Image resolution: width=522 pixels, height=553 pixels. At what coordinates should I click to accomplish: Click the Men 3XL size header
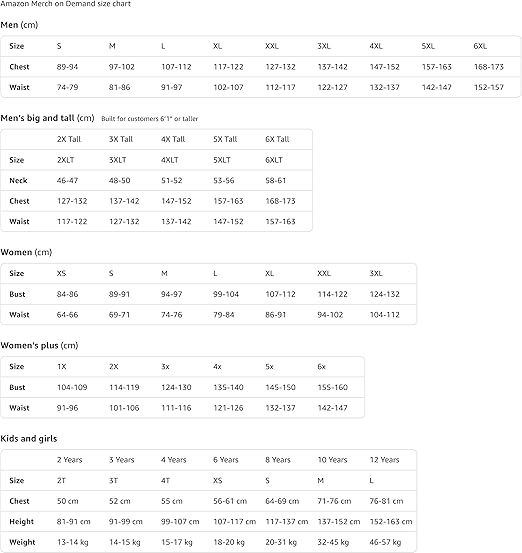[x=324, y=46]
